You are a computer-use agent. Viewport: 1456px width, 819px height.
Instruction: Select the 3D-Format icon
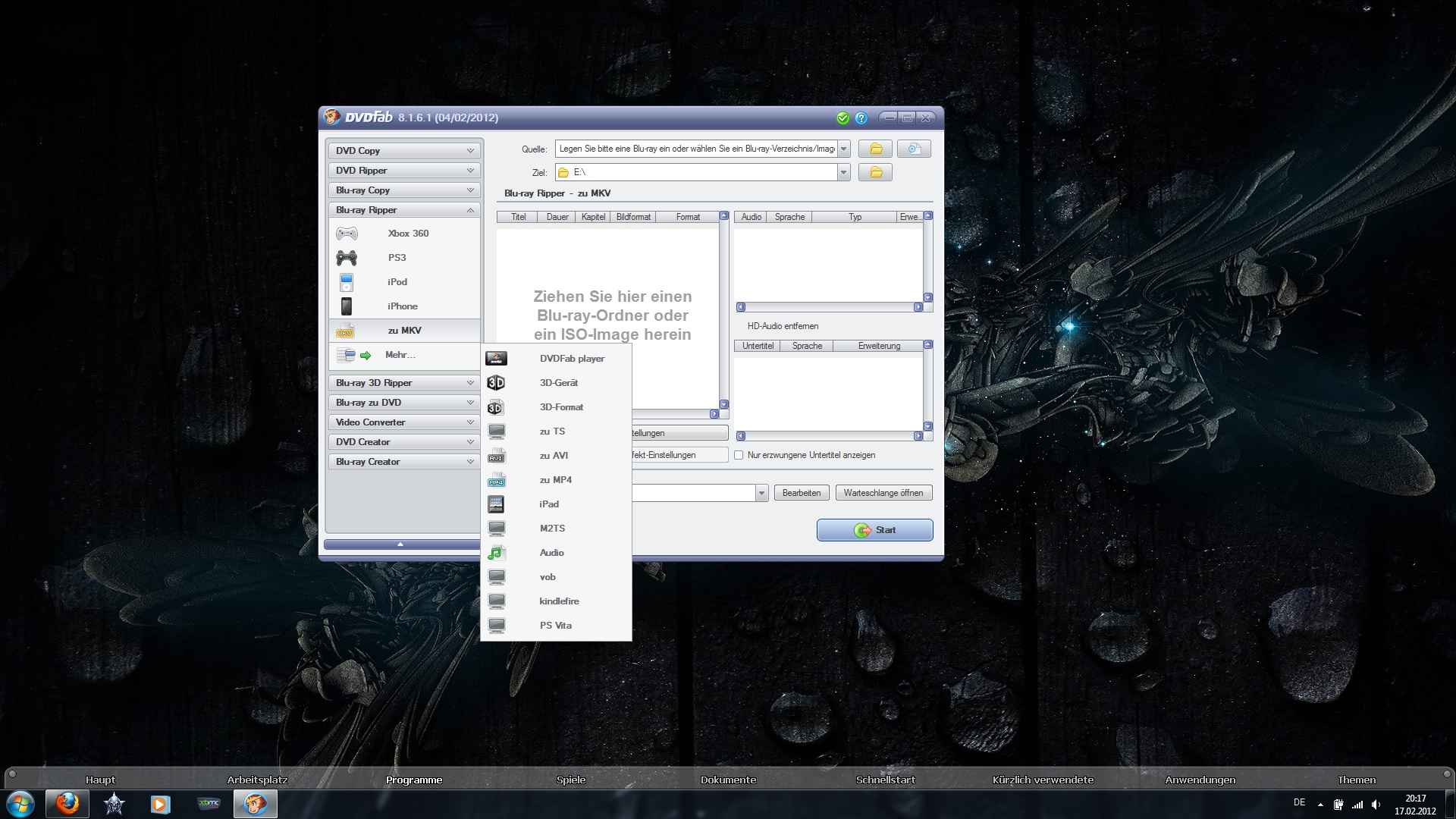point(495,407)
